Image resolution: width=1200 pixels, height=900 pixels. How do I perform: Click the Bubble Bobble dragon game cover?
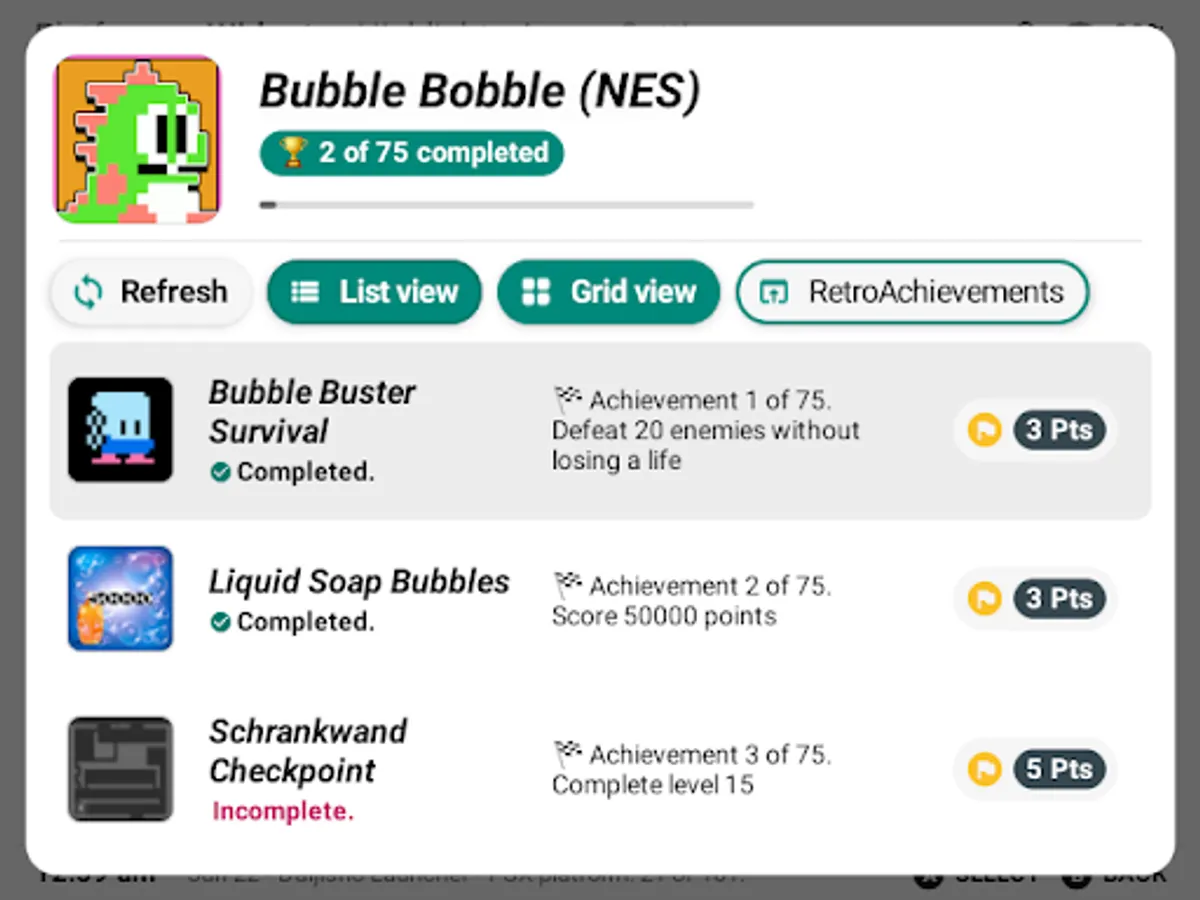tap(137, 140)
